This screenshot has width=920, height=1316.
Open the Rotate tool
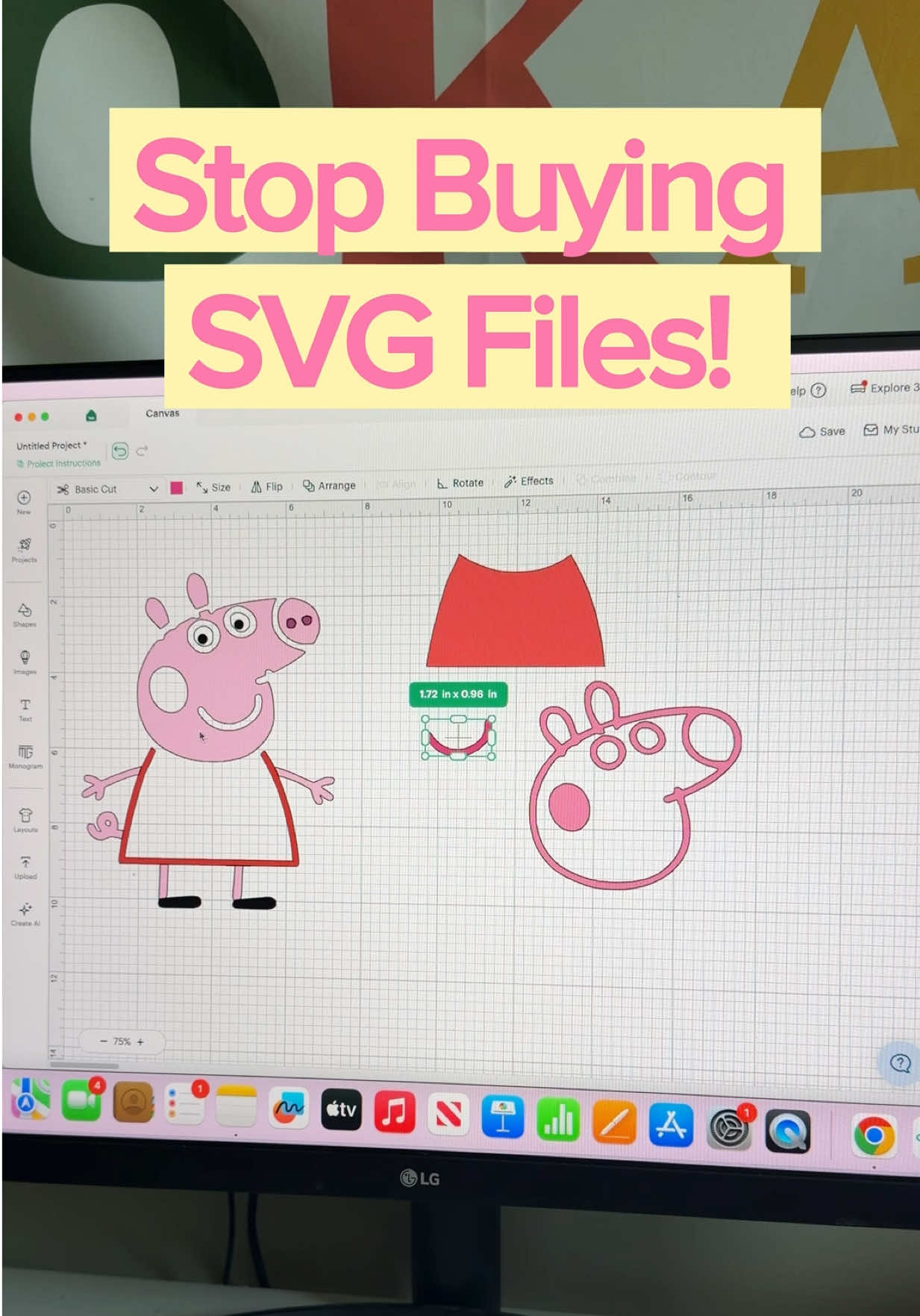[x=460, y=483]
